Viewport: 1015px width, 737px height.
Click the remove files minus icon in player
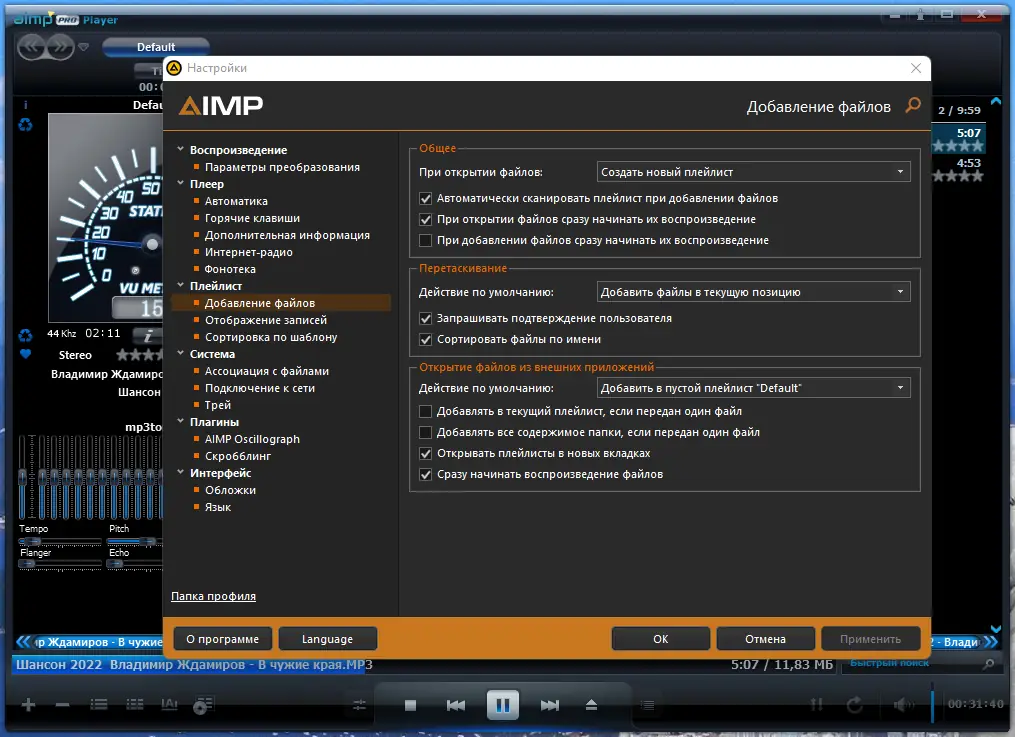[x=62, y=705]
